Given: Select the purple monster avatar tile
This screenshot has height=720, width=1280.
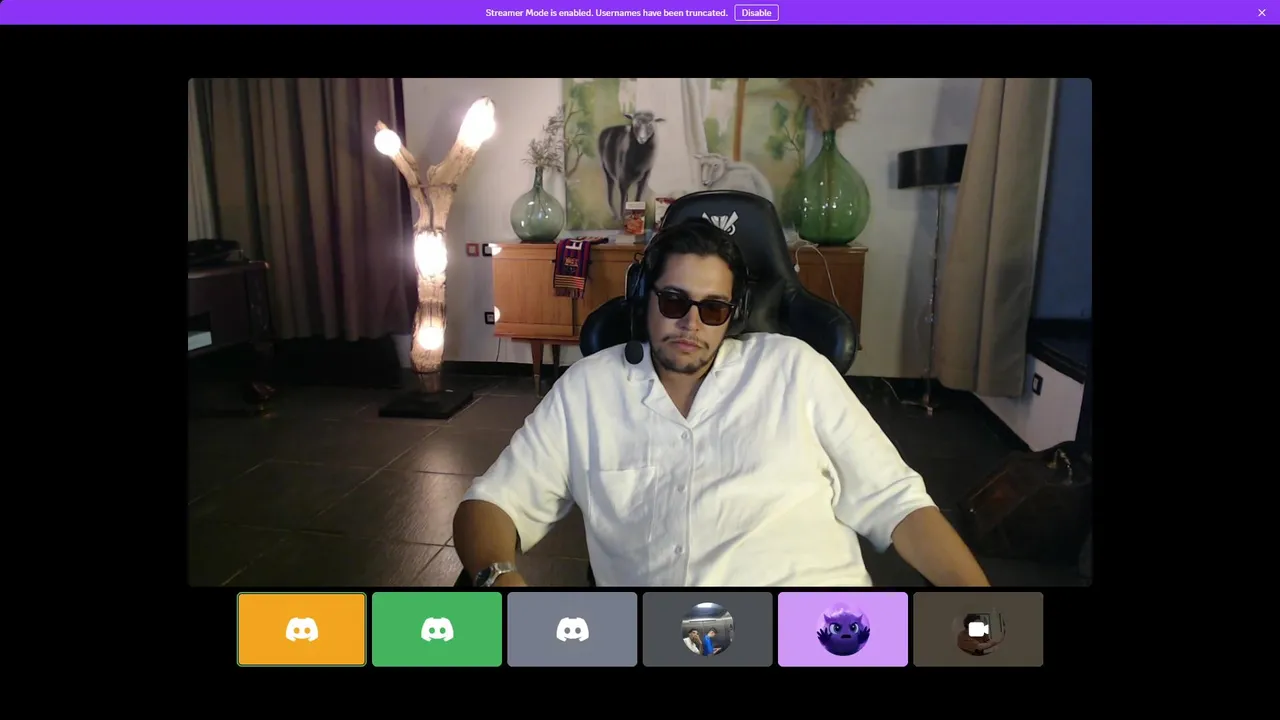Looking at the screenshot, I should click(843, 629).
